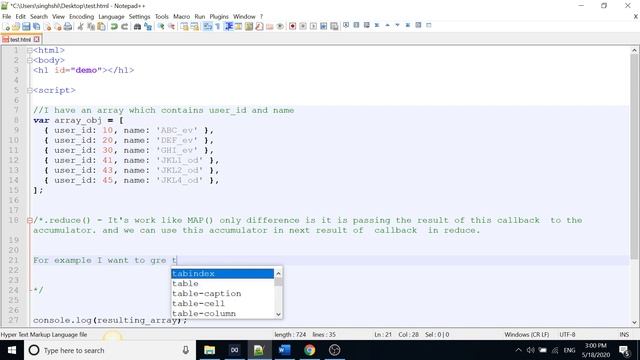Open the Macro menu
The width and height of the screenshot is (640, 360).
(182, 16)
